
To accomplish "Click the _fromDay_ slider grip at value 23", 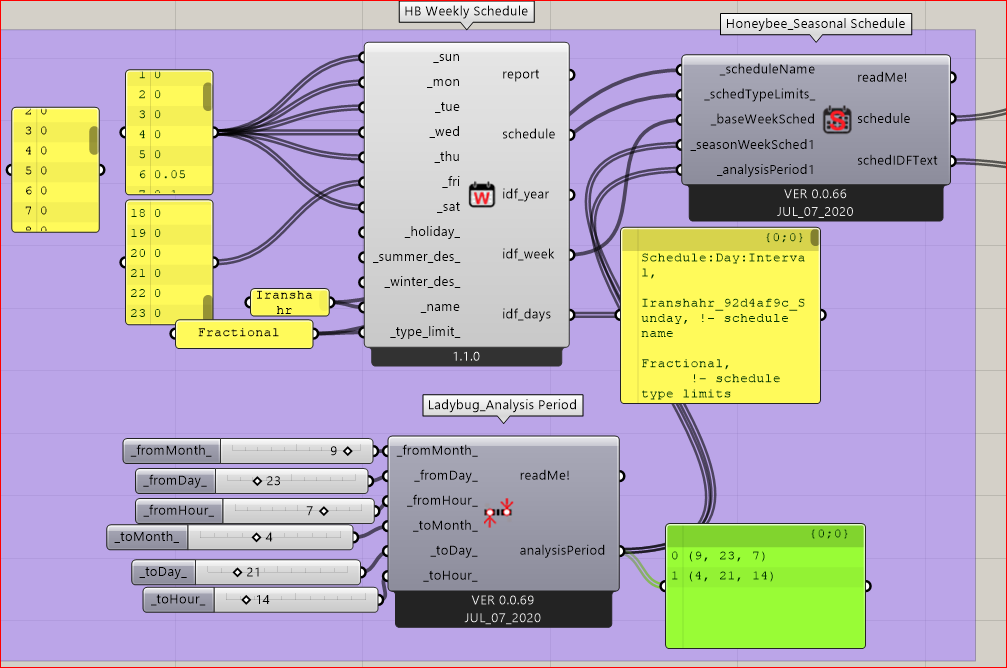I will [x=258, y=480].
